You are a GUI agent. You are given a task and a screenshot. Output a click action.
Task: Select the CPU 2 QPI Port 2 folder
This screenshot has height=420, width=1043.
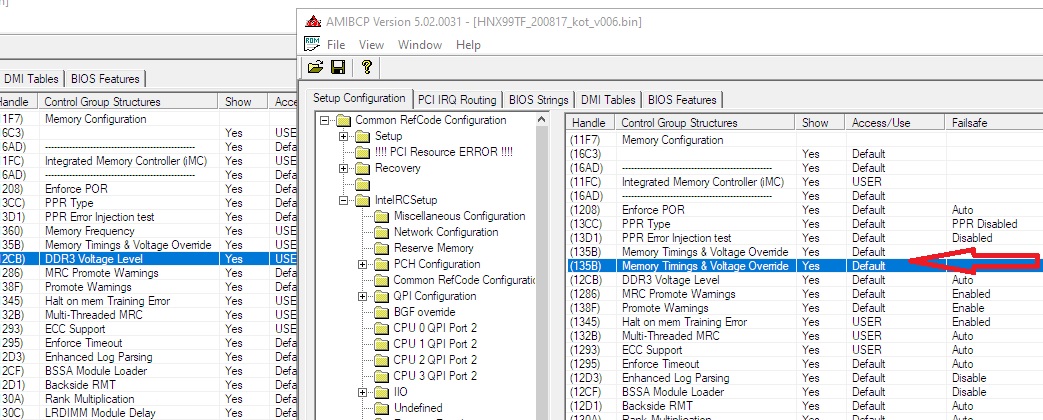tap(426, 360)
